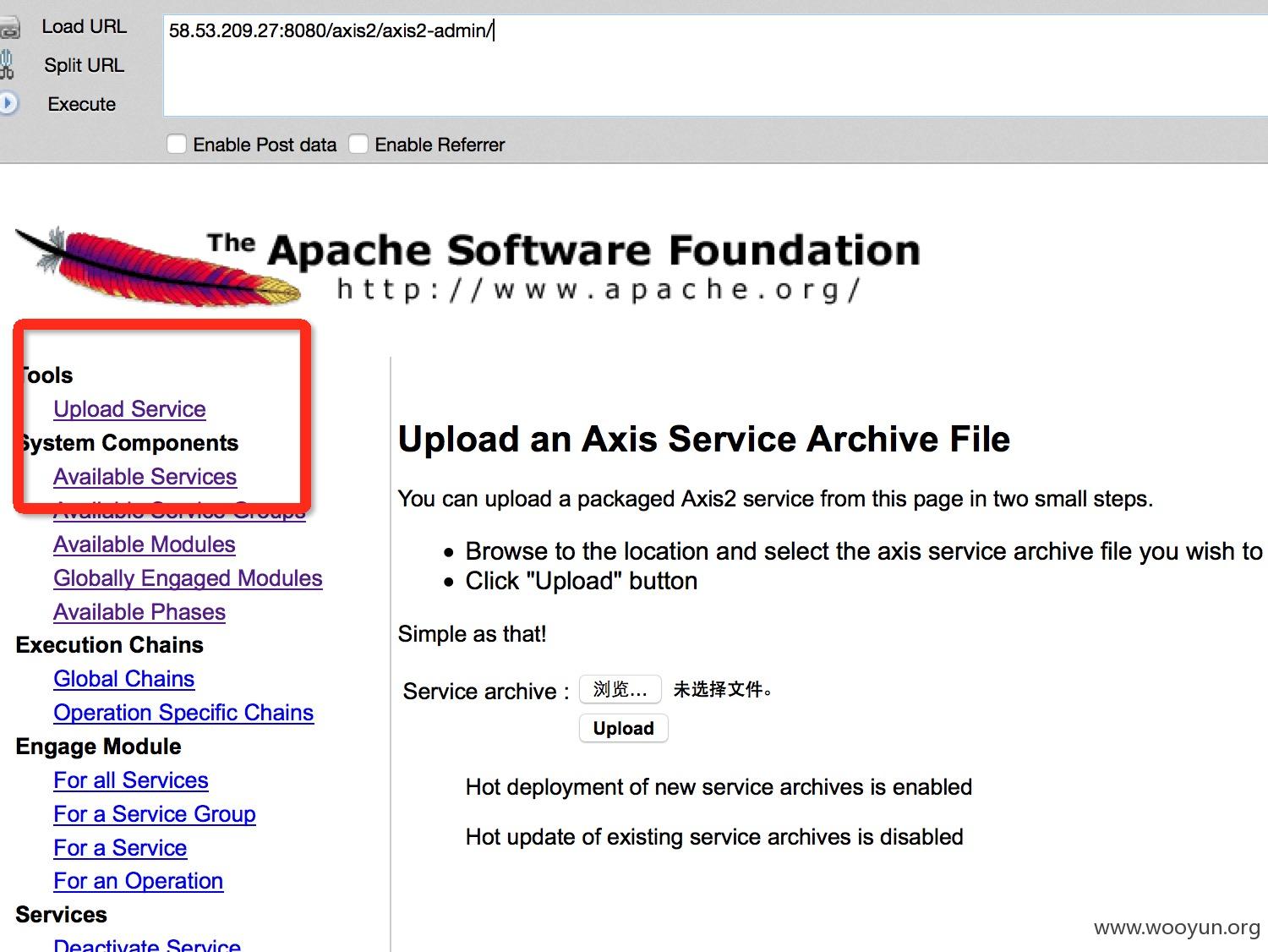Open the Deactivate Service link
Viewport: 1268px width, 952px height.
tap(147, 944)
